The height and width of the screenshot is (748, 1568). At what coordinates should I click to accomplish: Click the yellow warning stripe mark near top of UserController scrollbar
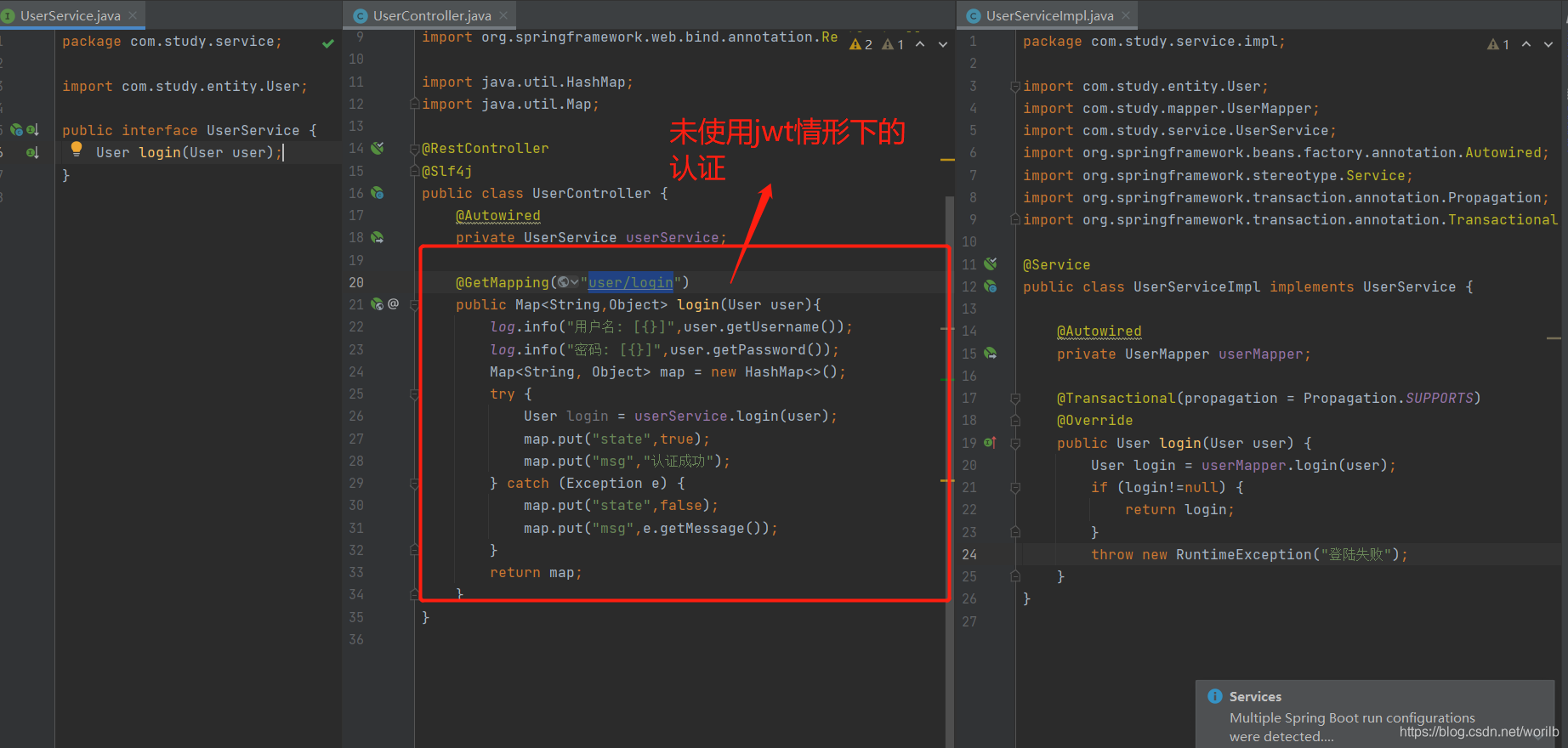tap(947, 159)
